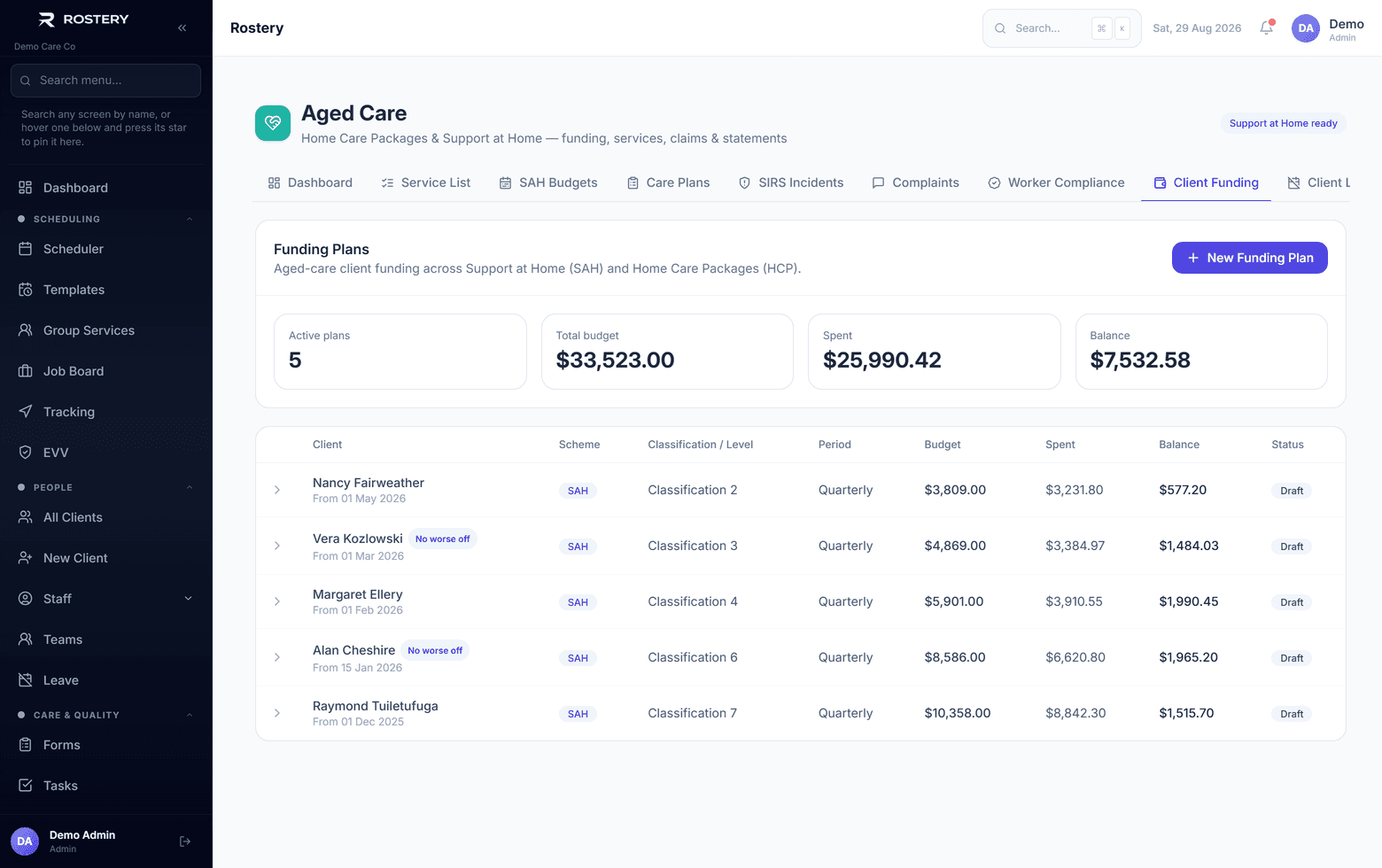1382x868 pixels.
Task: Click the Teams icon in the sidebar
Action: pos(26,639)
